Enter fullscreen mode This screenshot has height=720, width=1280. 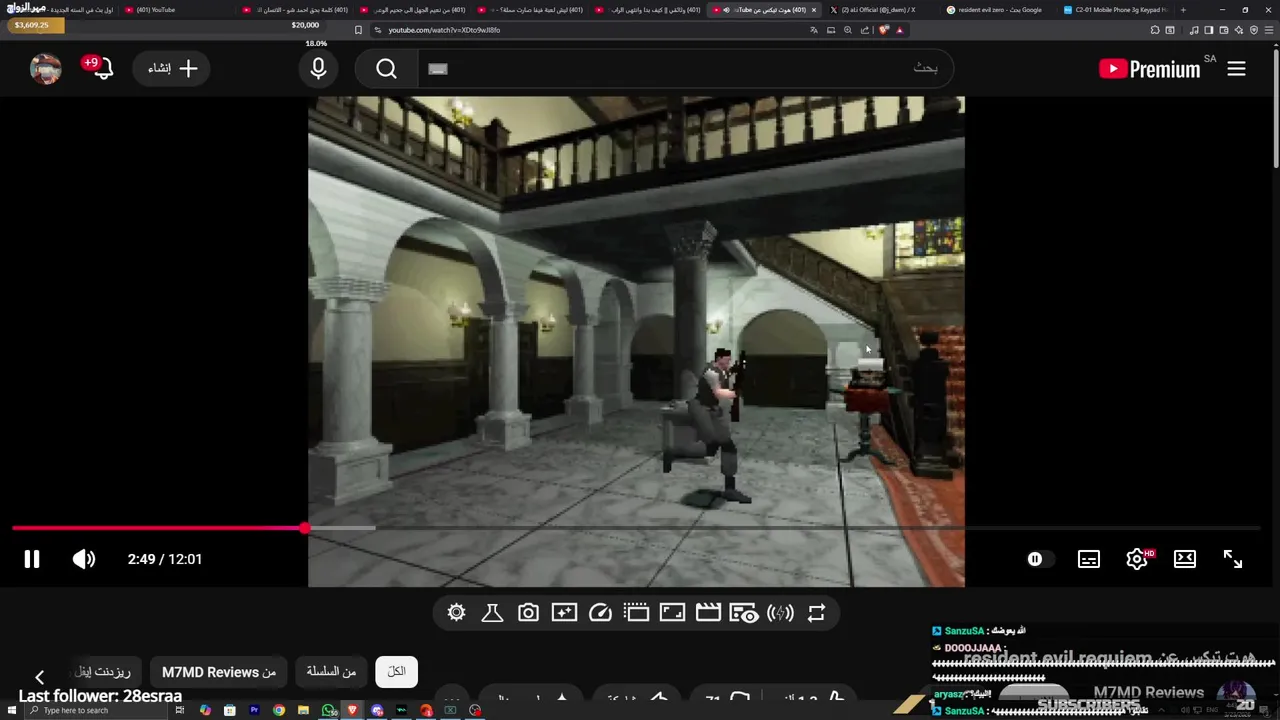[1233, 559]
